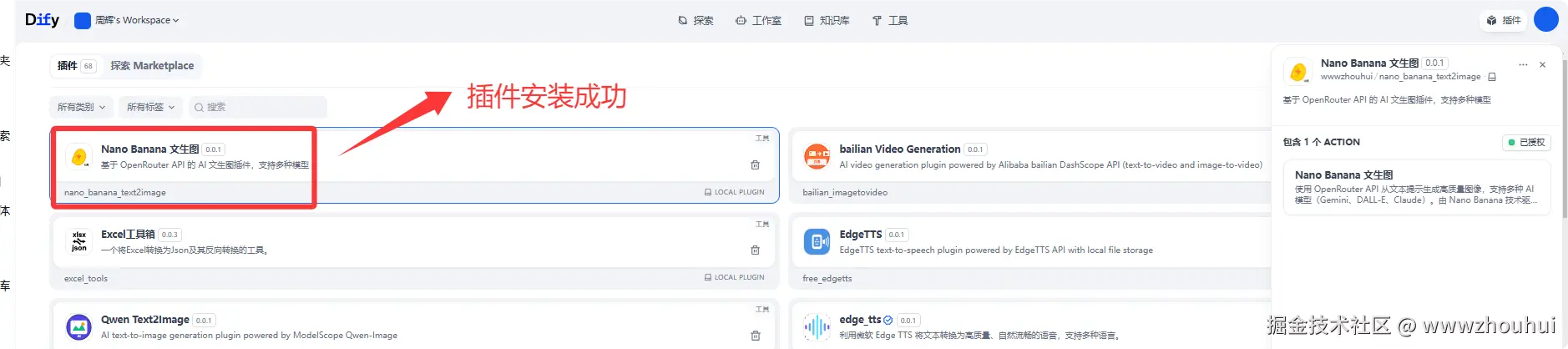Click the nano_banana_text2image identifier text

(115, 193)
